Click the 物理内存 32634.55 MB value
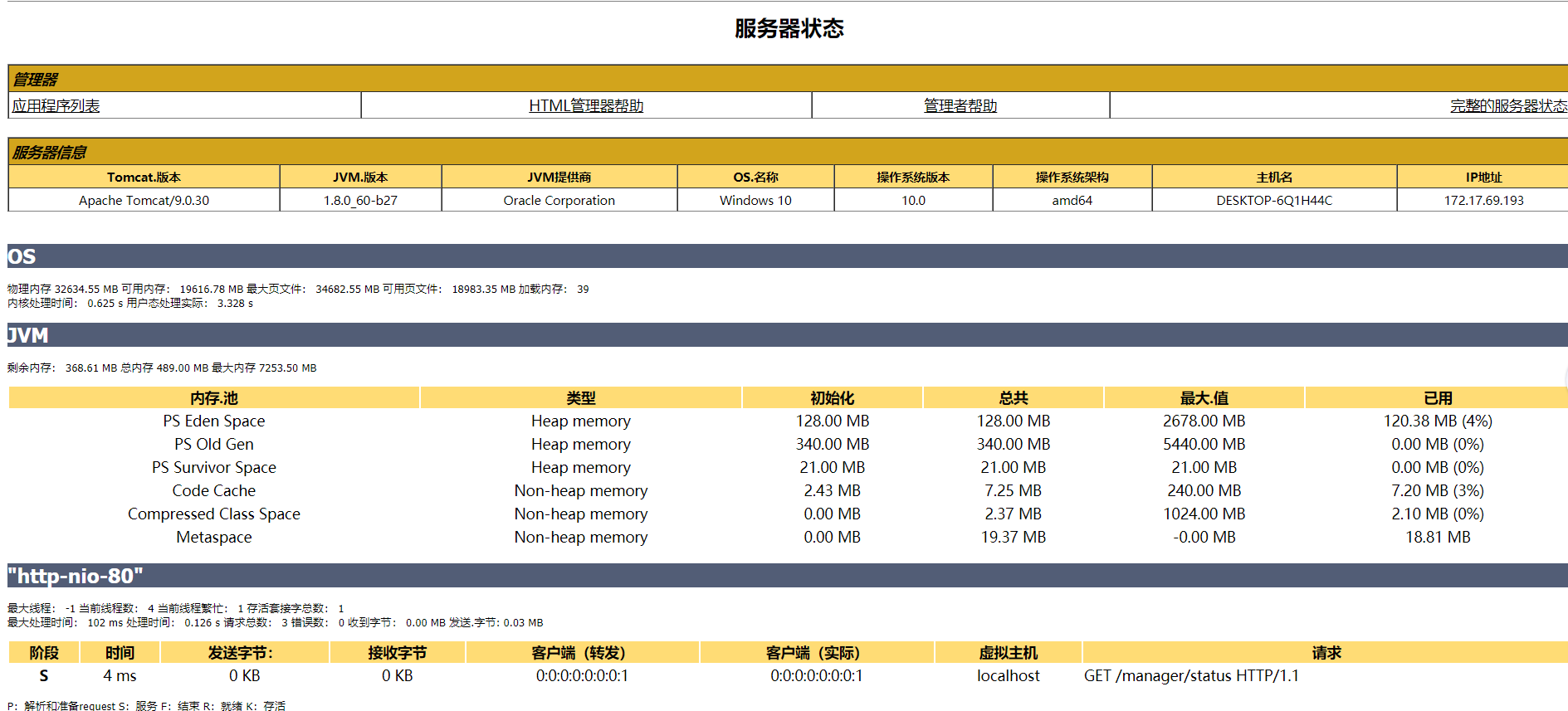The height and width of the screenshot is (711, 1568). tap(63, 289)
